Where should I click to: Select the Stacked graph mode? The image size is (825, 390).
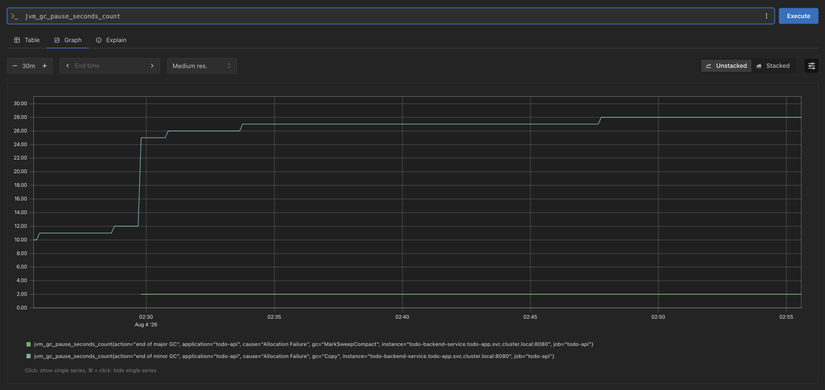pyautogui.click(x=773, y=66)
